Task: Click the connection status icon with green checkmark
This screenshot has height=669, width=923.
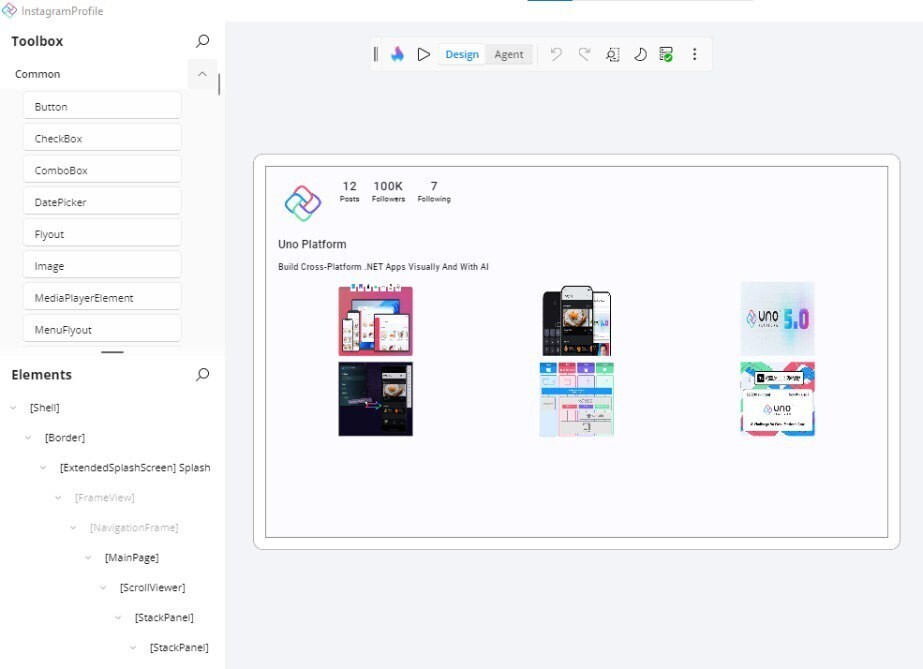Action: pyautogui.click(x=666, y=54)
